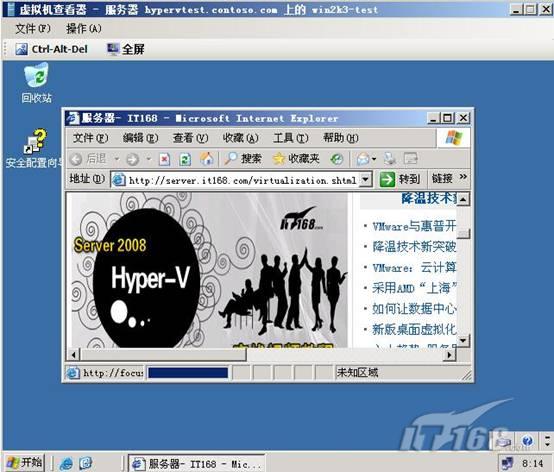Click the blue page loading progress bar
The image size is (554, 472).
[188, 373]
